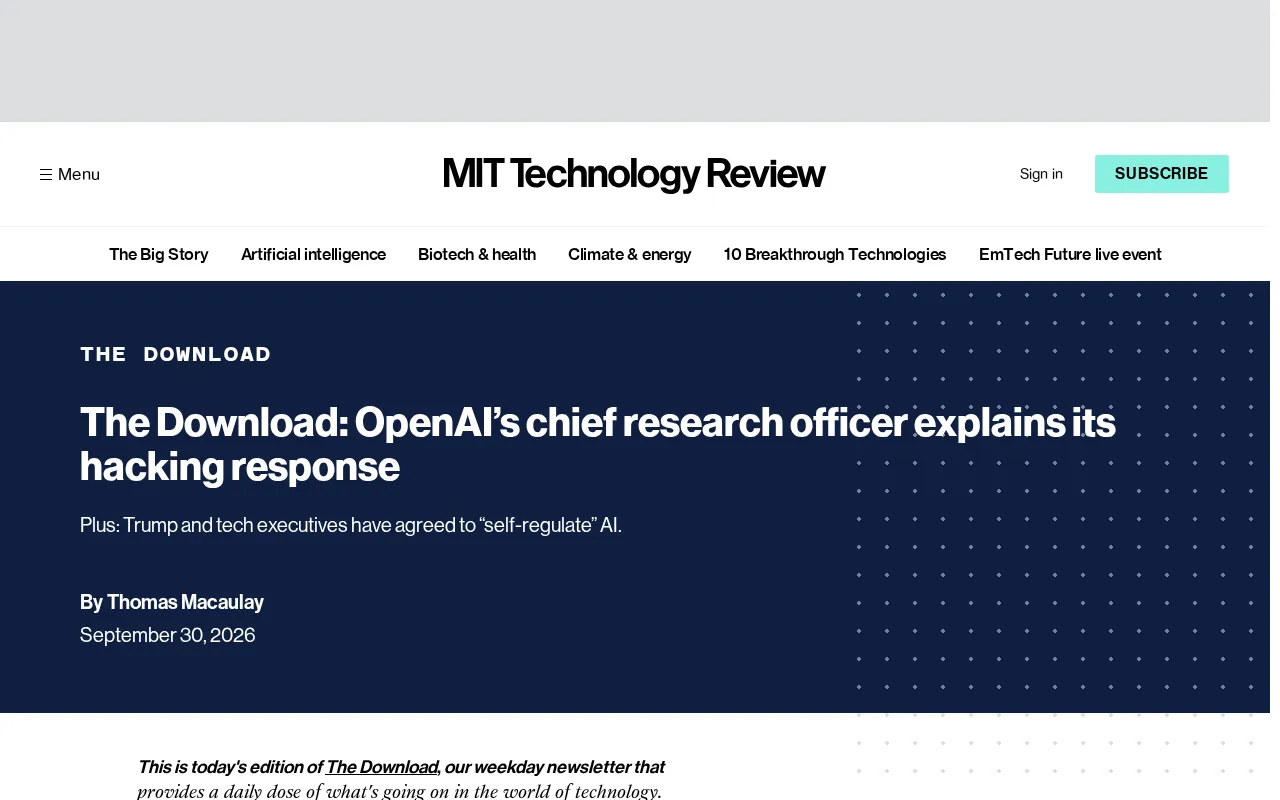Image resolution: width=1280 pixels, height=800 pixels.
Task: Click the subtitle about Trump and tech executives
Action: [351, 525]
